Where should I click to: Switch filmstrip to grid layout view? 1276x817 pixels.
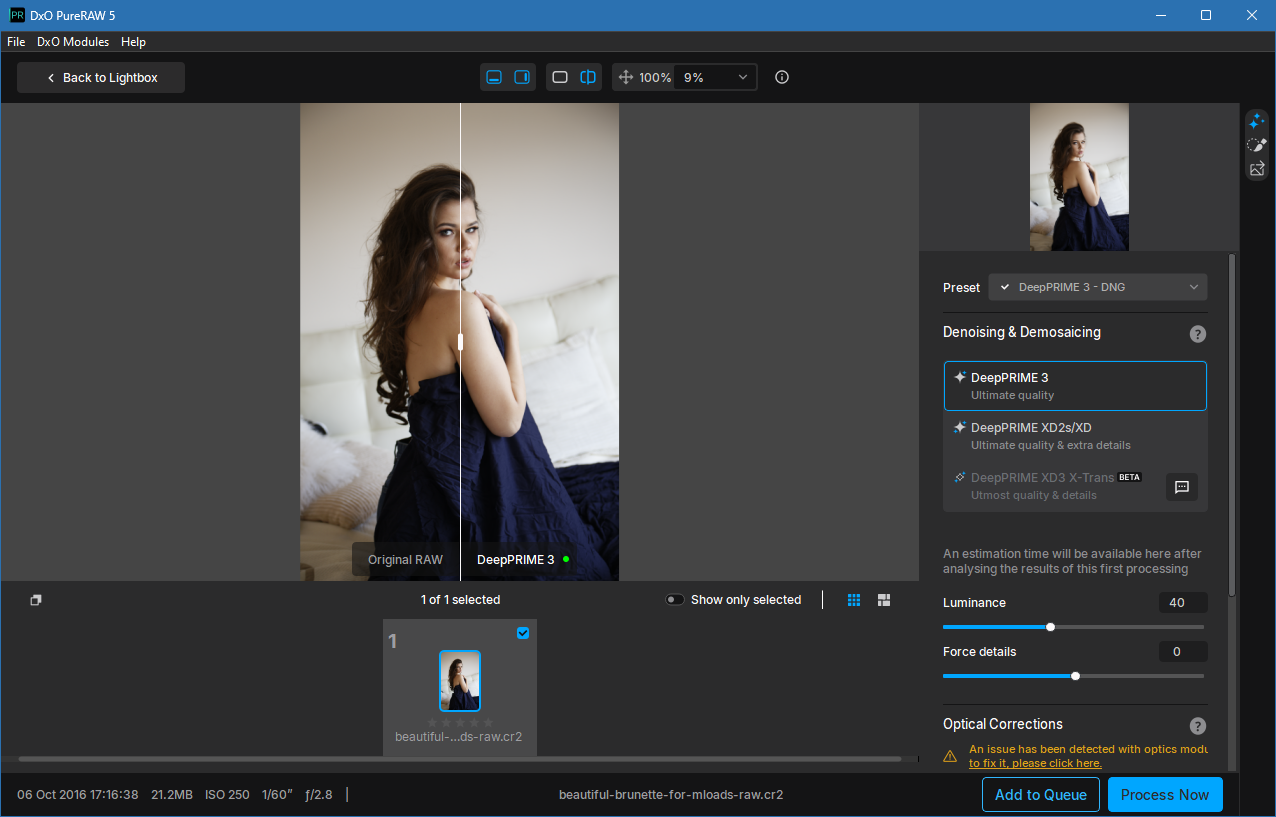(x=854, y=600)
